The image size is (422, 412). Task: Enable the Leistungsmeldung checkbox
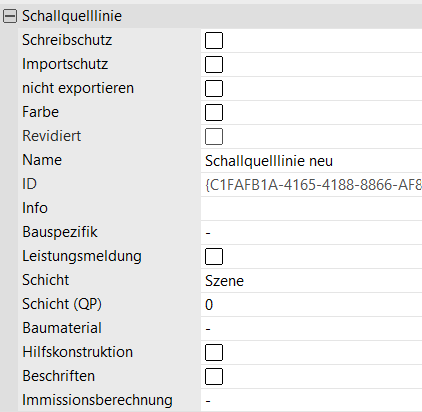coord(214,256)
